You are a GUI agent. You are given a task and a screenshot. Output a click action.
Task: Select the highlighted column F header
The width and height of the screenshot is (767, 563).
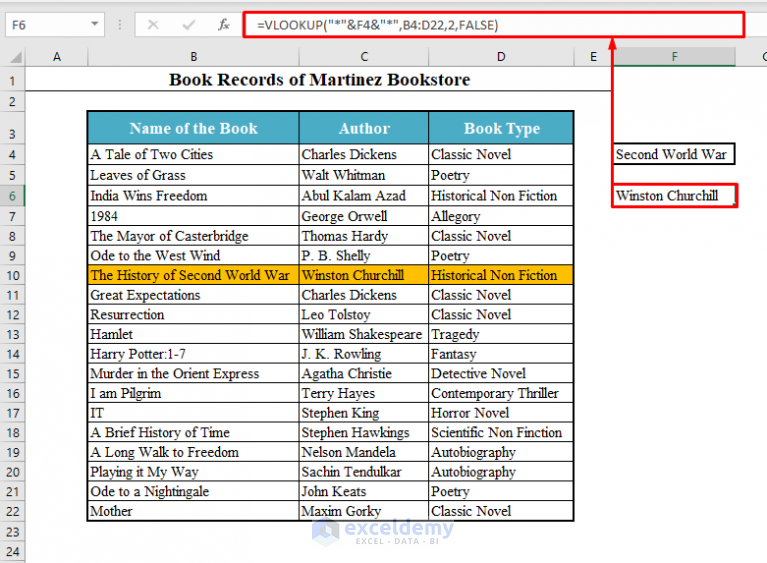(674, 57)
